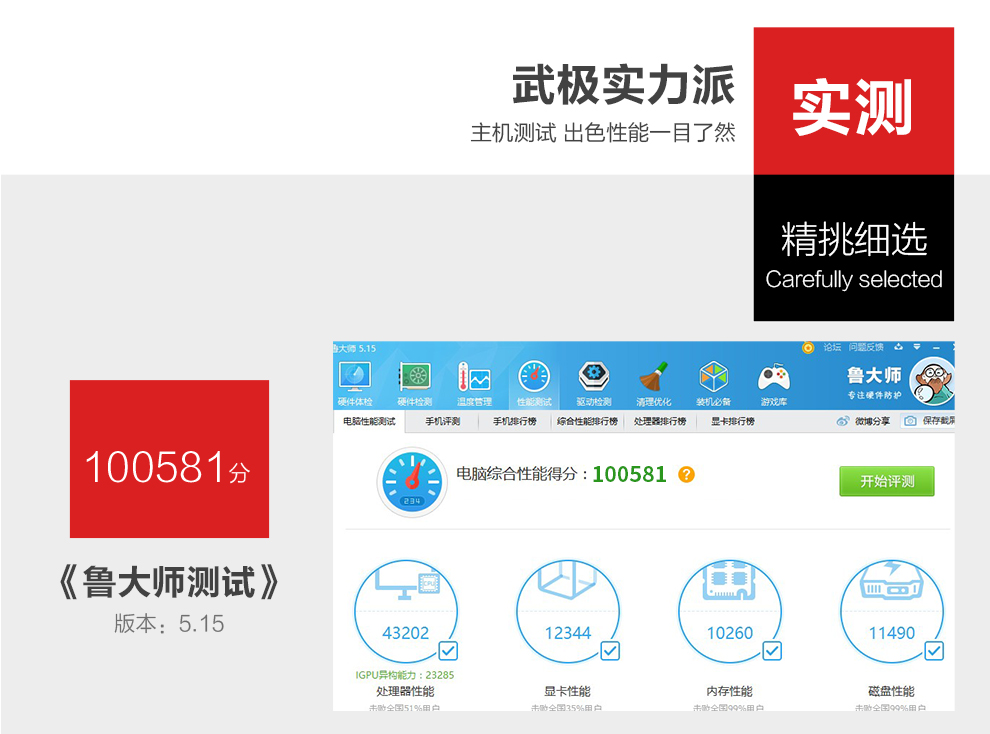This screenshot has width=990, height=734.
Task: Click the 保存截屏 save screenshot button
Action: pyautogui.click(x=929, y=421)
